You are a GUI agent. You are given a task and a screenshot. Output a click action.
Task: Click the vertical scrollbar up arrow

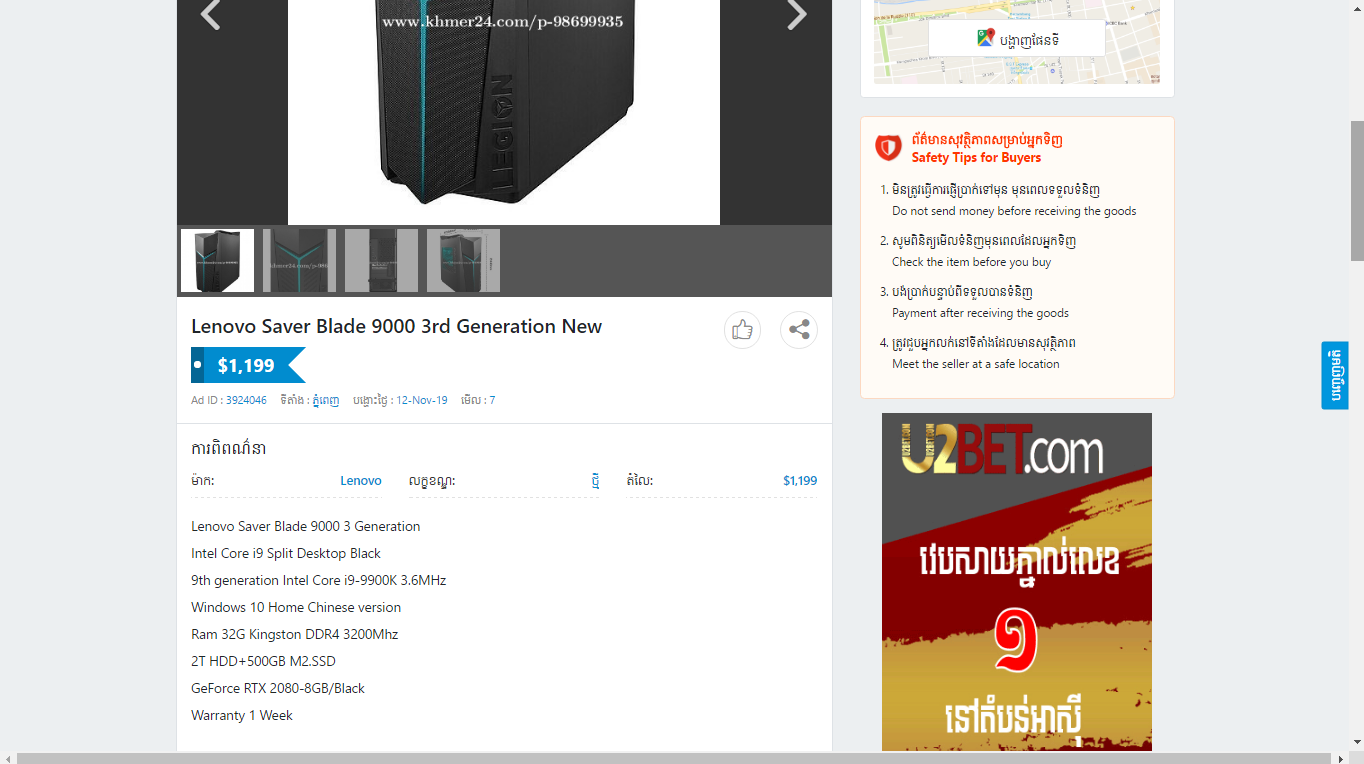1357,7
